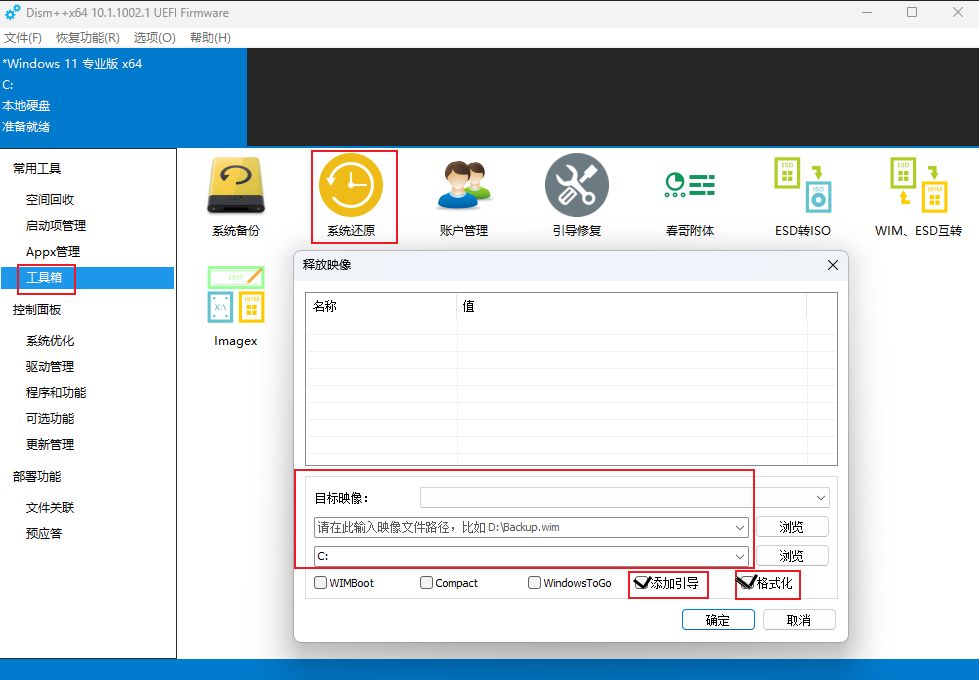979x680 pixels.
Task: Open the C: target drive dropdown
Action: [740, 556]
